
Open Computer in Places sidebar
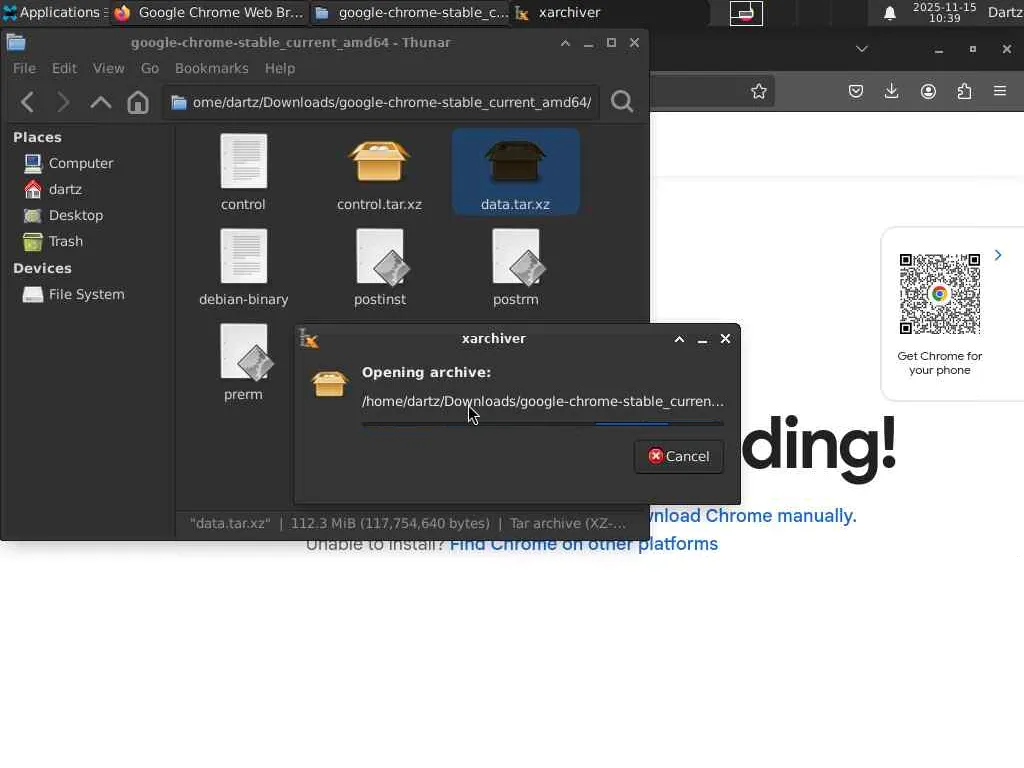point(68,163)
